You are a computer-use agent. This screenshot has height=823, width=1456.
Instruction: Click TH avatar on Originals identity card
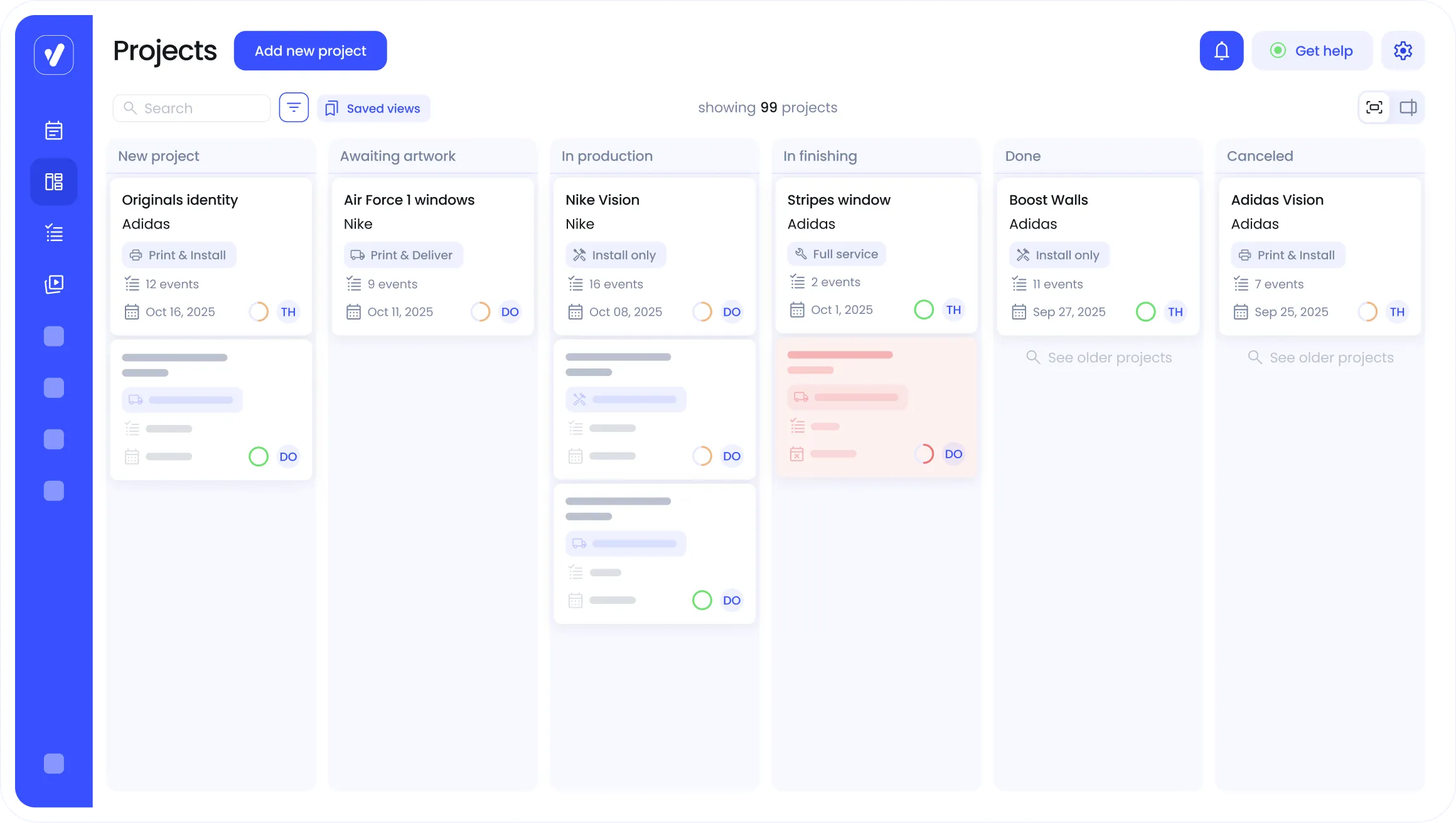tap(288, 312)
